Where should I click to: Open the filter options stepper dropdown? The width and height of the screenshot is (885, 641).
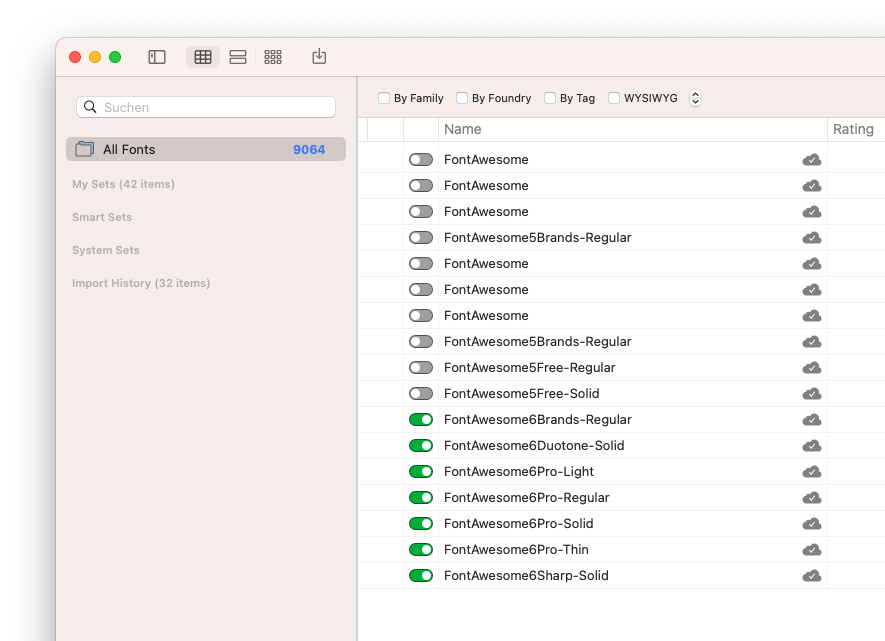pyautogui.click(x=696, y=98)
